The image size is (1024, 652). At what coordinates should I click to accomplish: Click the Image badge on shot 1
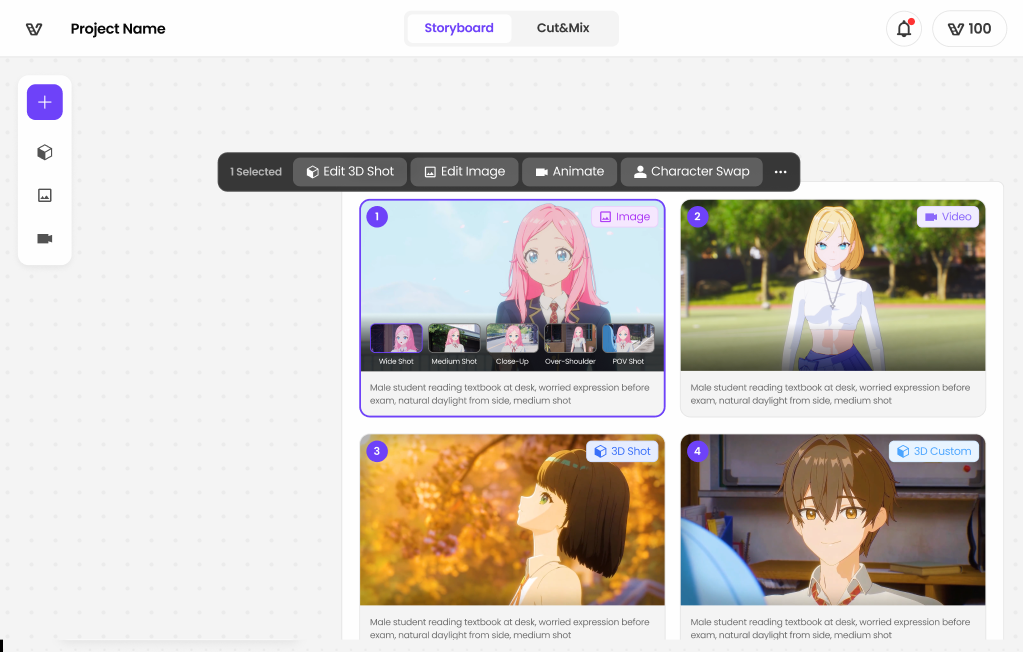click(624, 216)
